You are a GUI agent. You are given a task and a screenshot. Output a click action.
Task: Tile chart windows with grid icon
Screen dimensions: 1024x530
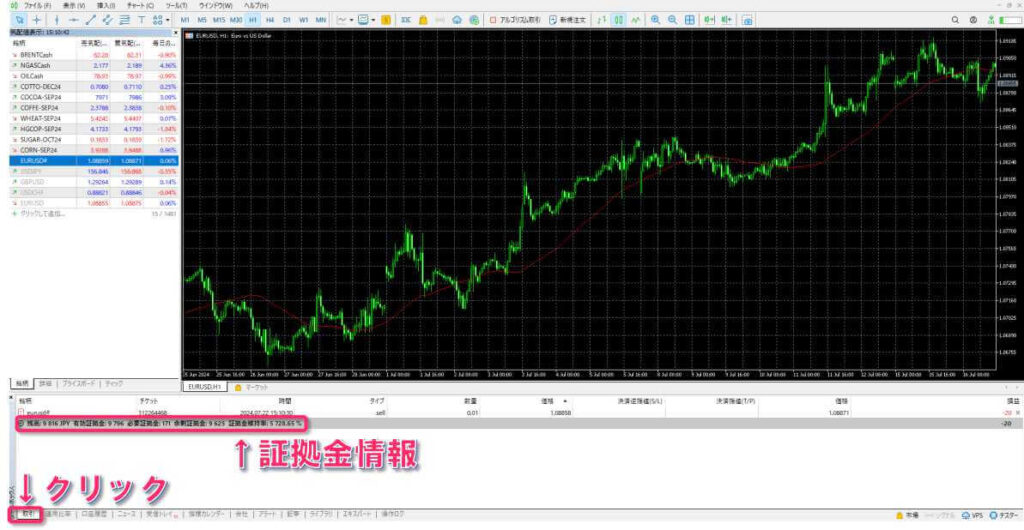click(690, 20)
